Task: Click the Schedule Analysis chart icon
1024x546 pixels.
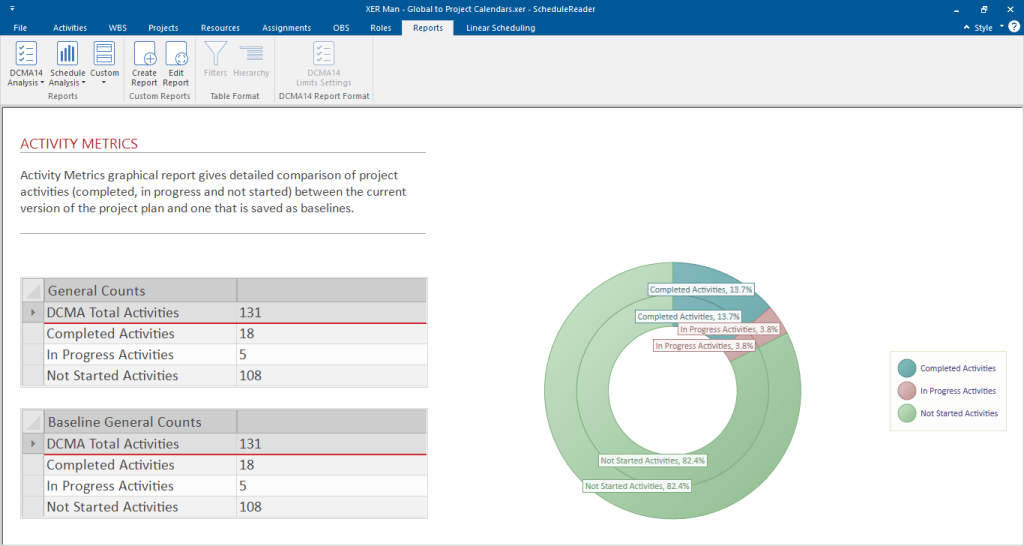Action: [68, 54]
